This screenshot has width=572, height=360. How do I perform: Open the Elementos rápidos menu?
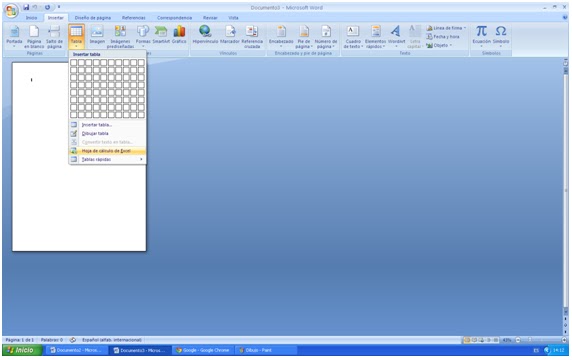(x=375, y=36)
